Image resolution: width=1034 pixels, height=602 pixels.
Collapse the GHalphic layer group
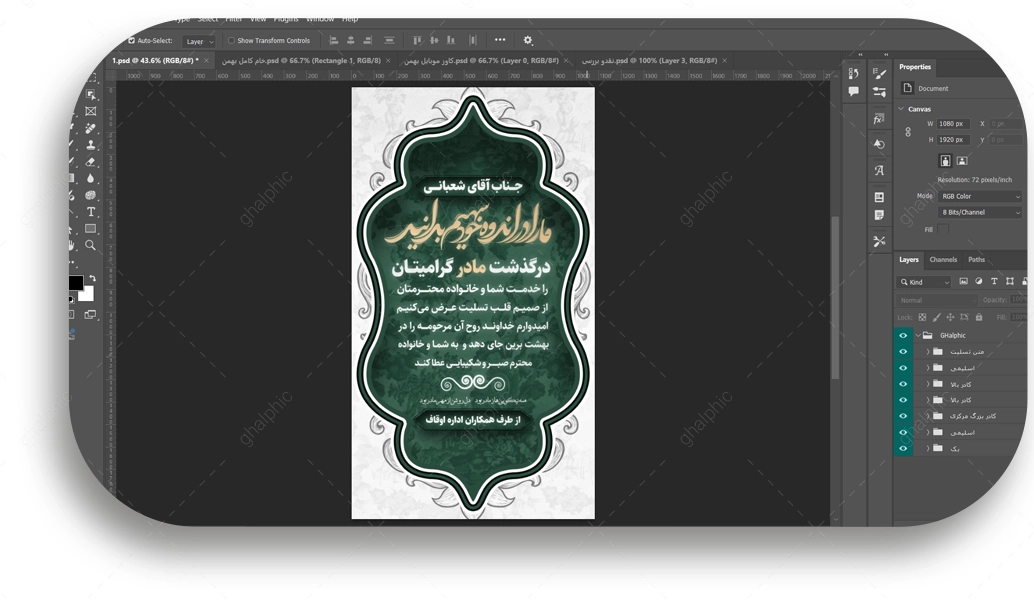point(917,336)
